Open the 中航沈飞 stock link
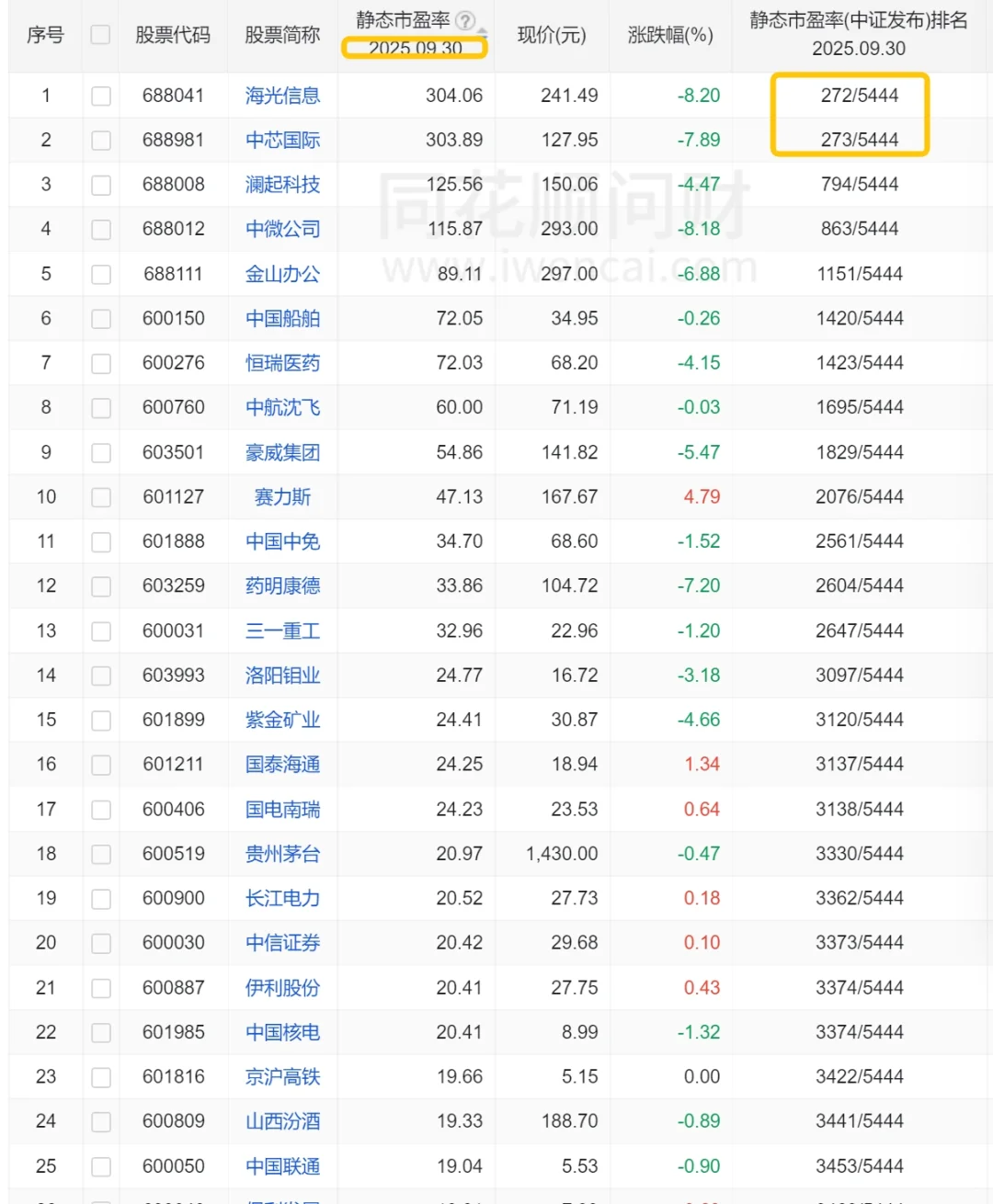993x1204 pixels. pyautogui.click(x=282, y=407)
